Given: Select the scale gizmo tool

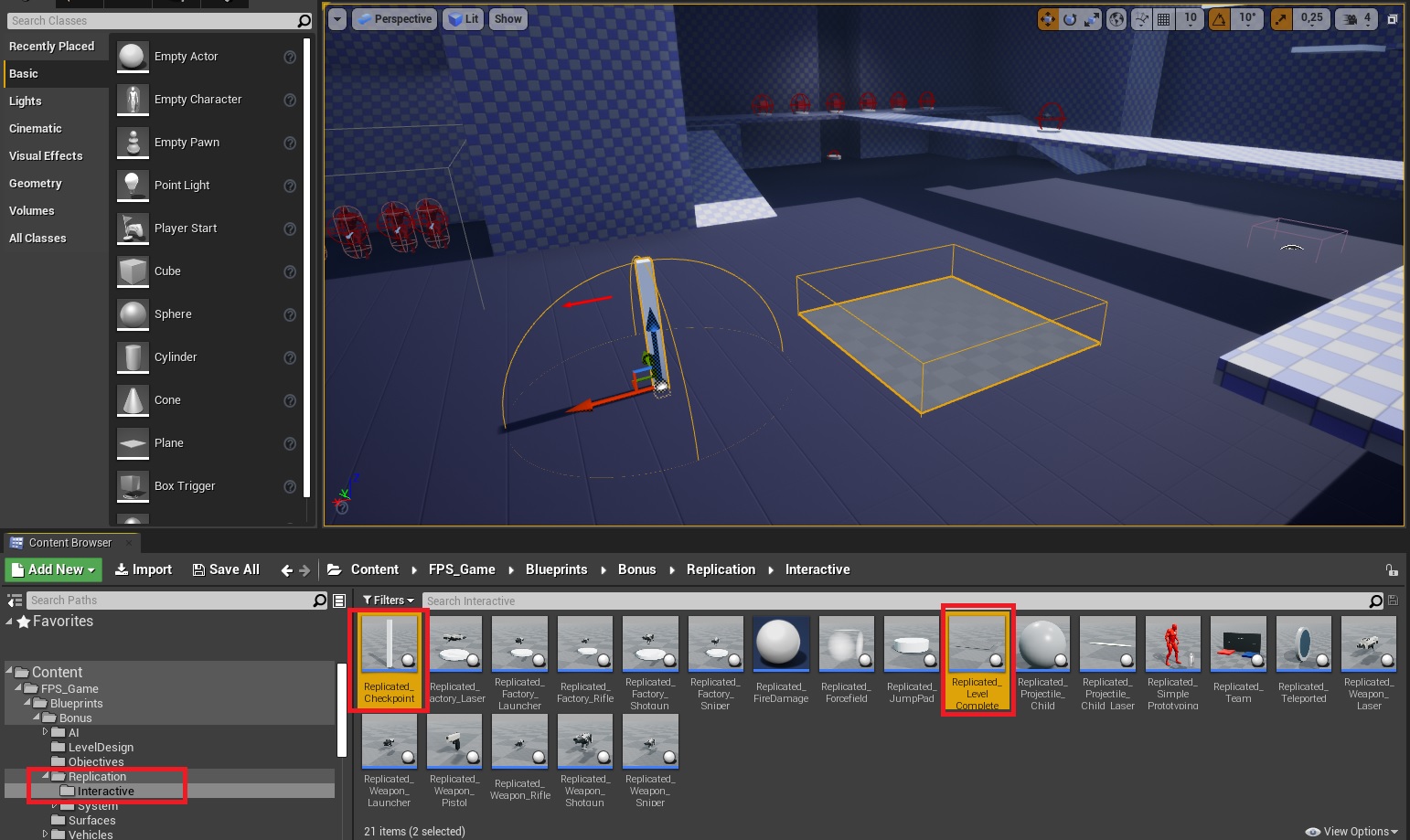Looking at the screenshot, I should pos(1092,19).
